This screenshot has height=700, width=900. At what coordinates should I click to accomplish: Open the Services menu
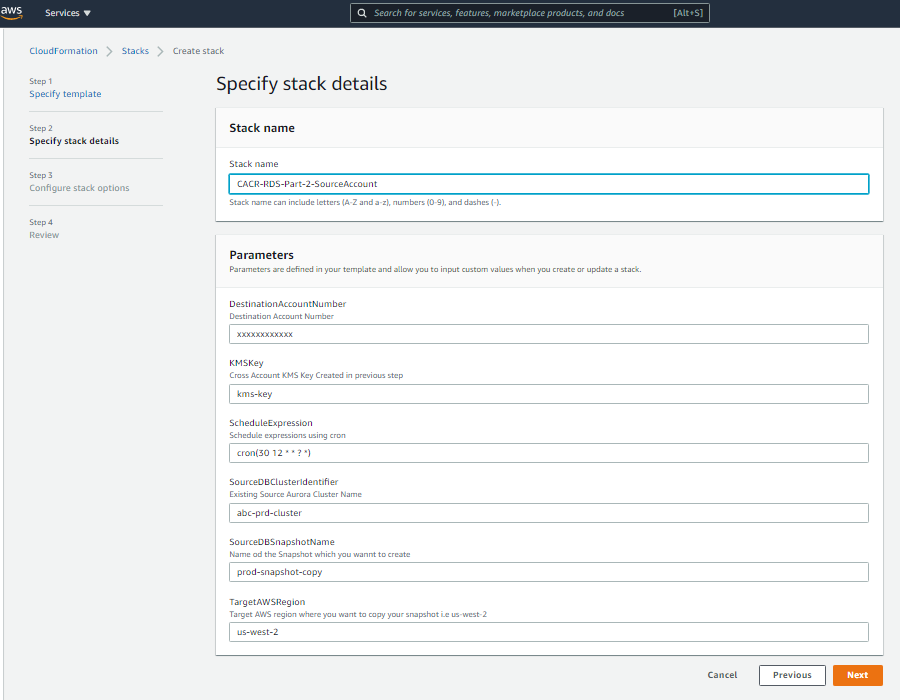click(x=60, y=13)
